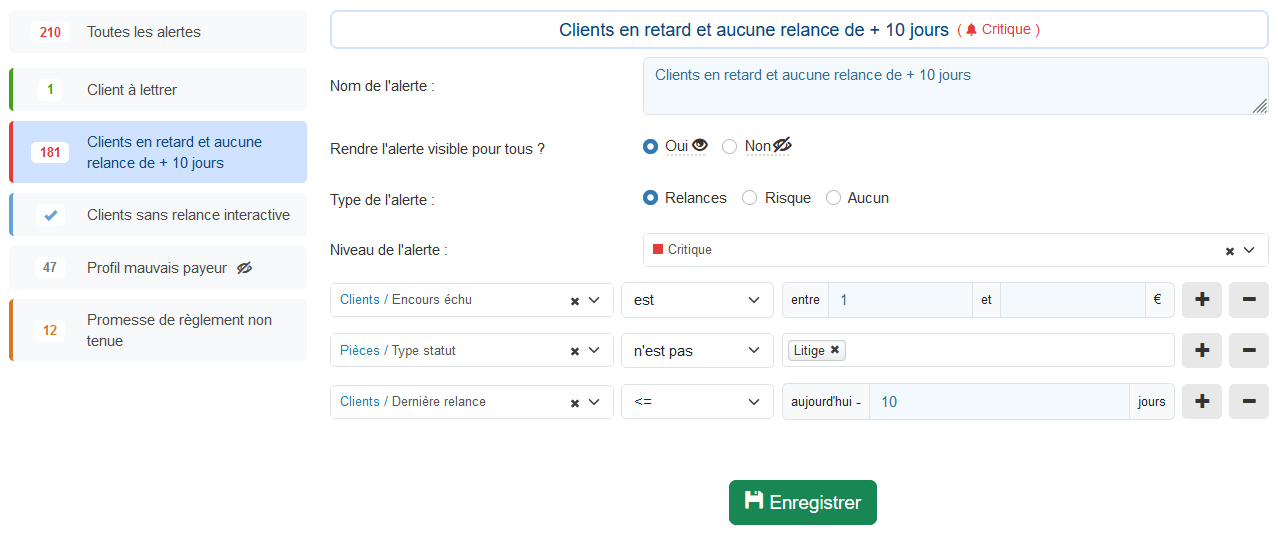This screenshot has width=1278, height=533.
Task: Choose the Aucun alert type
Action: 833,198
